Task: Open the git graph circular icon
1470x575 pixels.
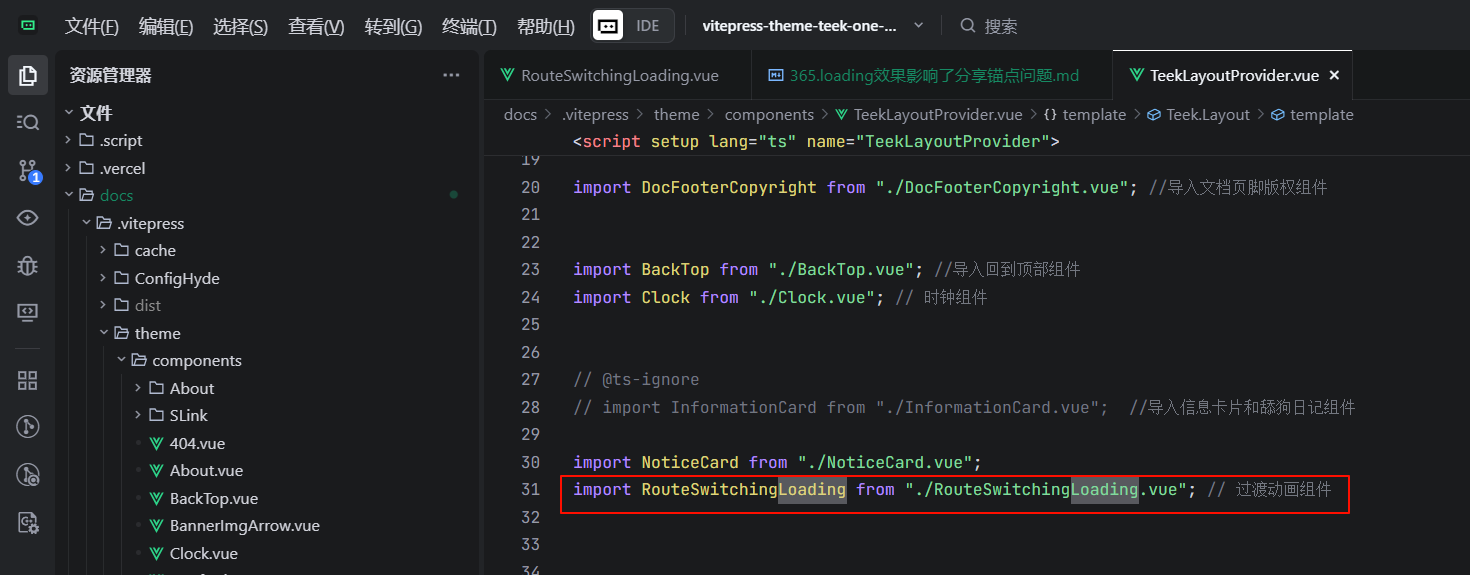Action: point(28,427)
